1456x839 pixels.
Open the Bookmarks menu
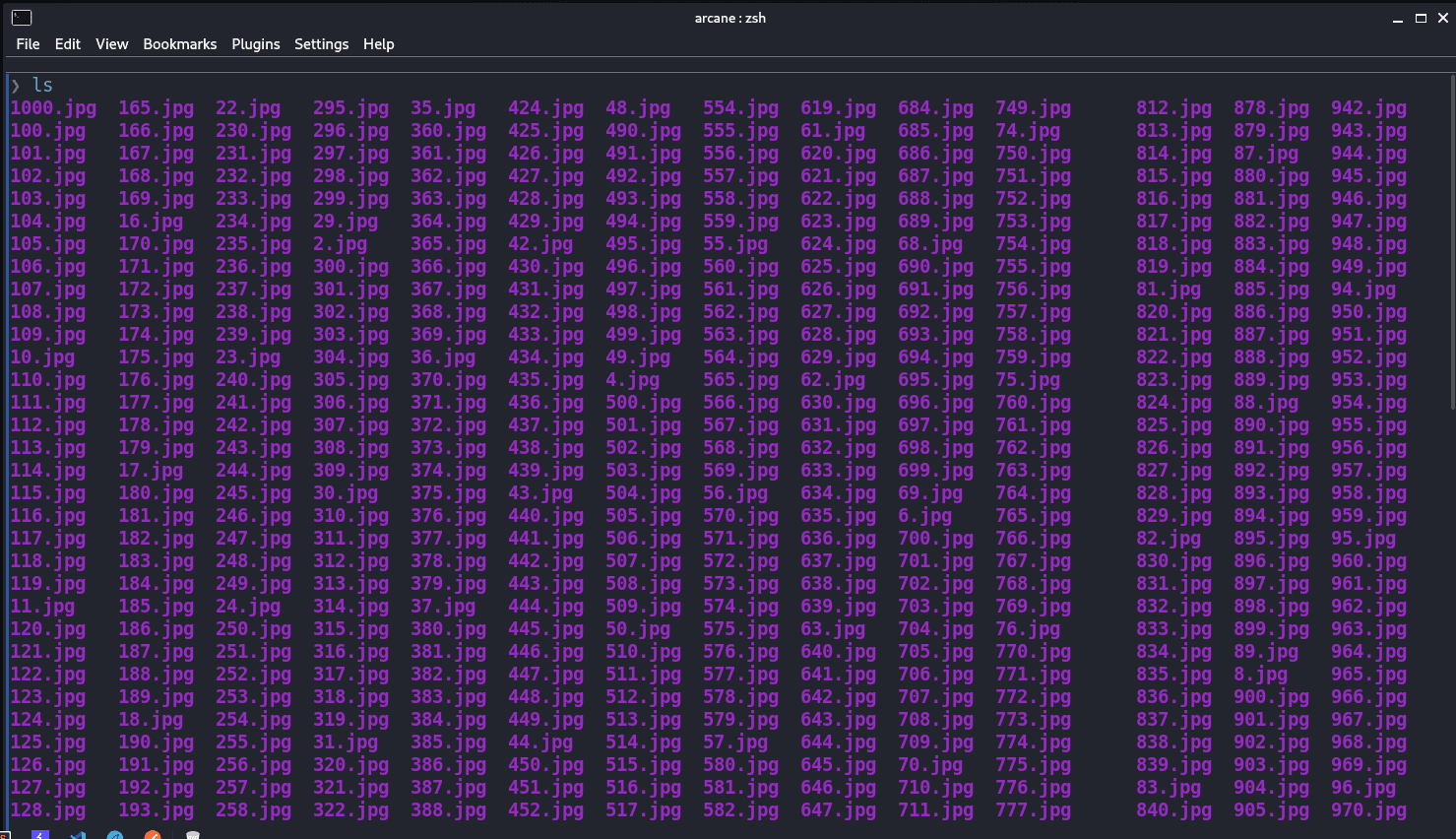tap(179, 44)
